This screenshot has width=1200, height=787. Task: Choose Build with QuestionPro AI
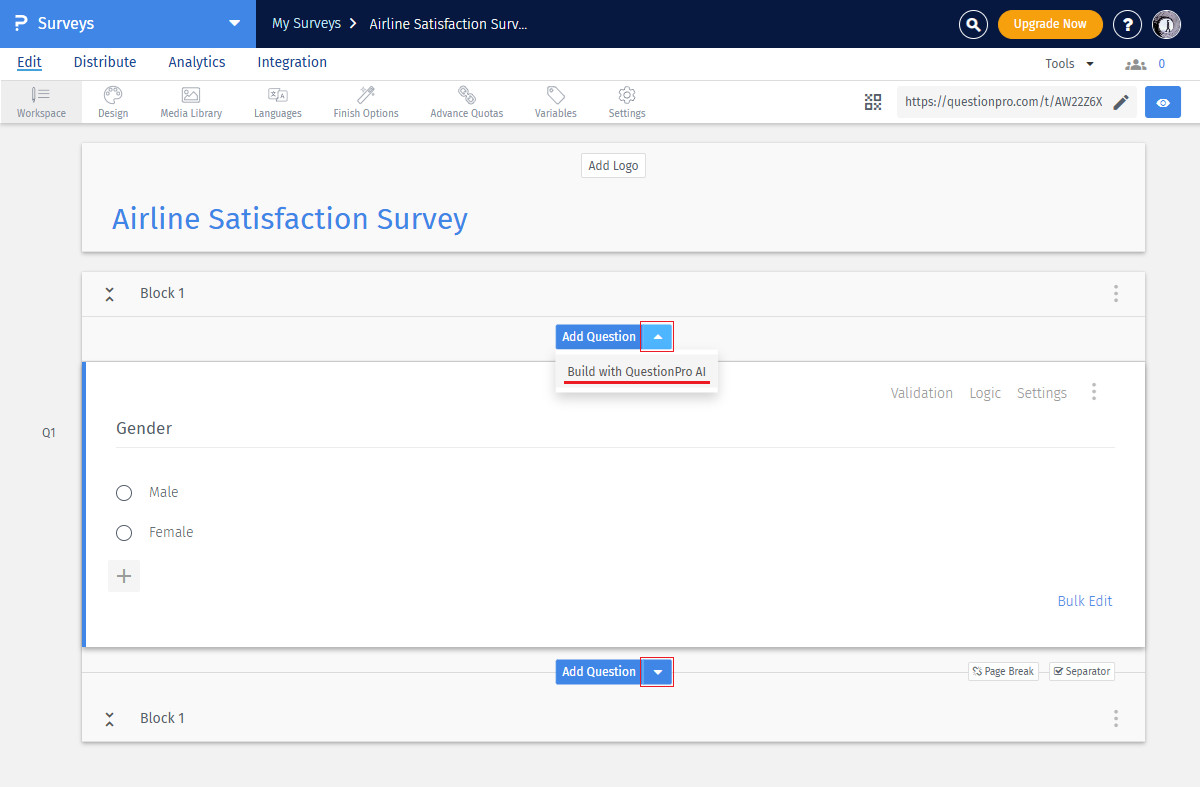coord(636,372)
